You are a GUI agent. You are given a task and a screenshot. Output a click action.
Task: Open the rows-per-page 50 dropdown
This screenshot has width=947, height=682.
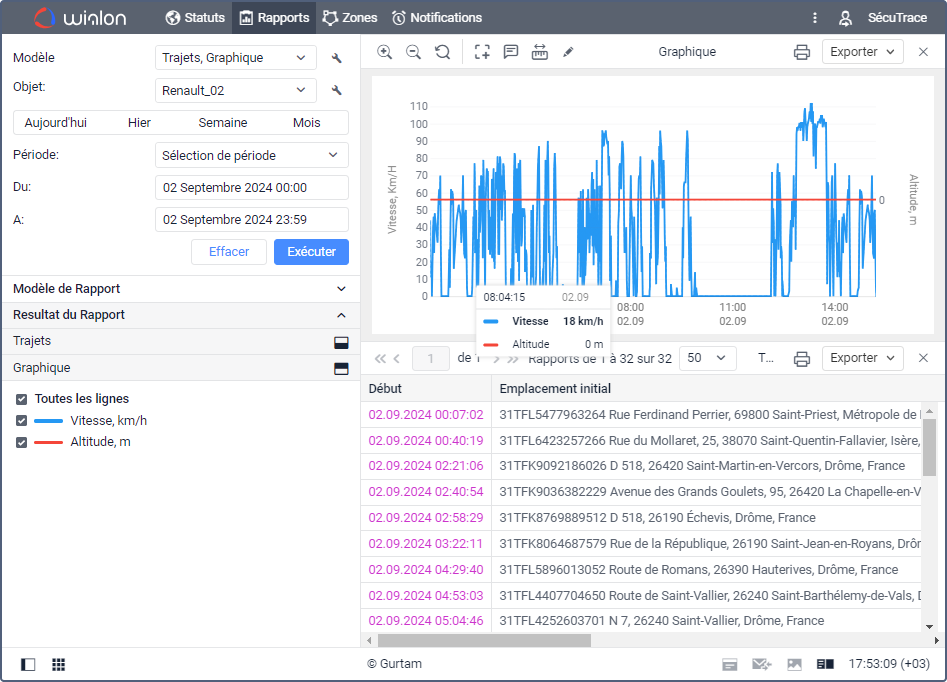click(x=706, y=358)
